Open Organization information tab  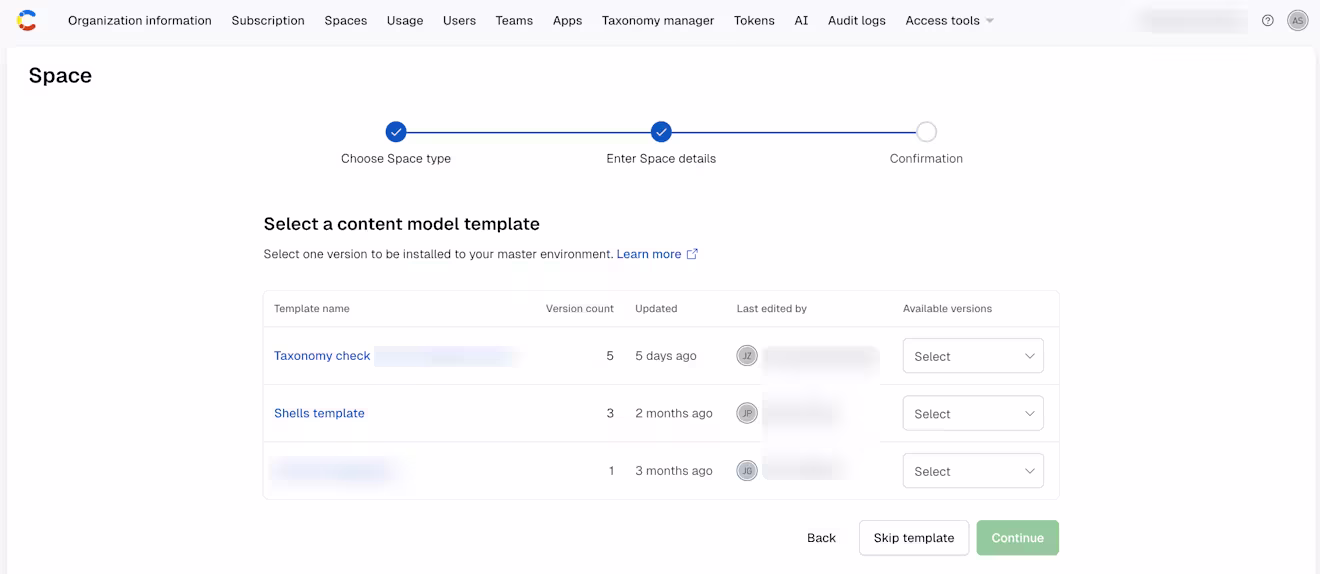[x=140, y=20]
